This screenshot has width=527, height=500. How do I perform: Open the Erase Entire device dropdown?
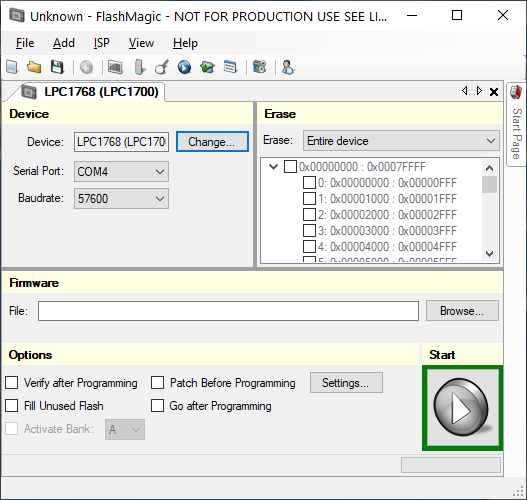[401, 140]
